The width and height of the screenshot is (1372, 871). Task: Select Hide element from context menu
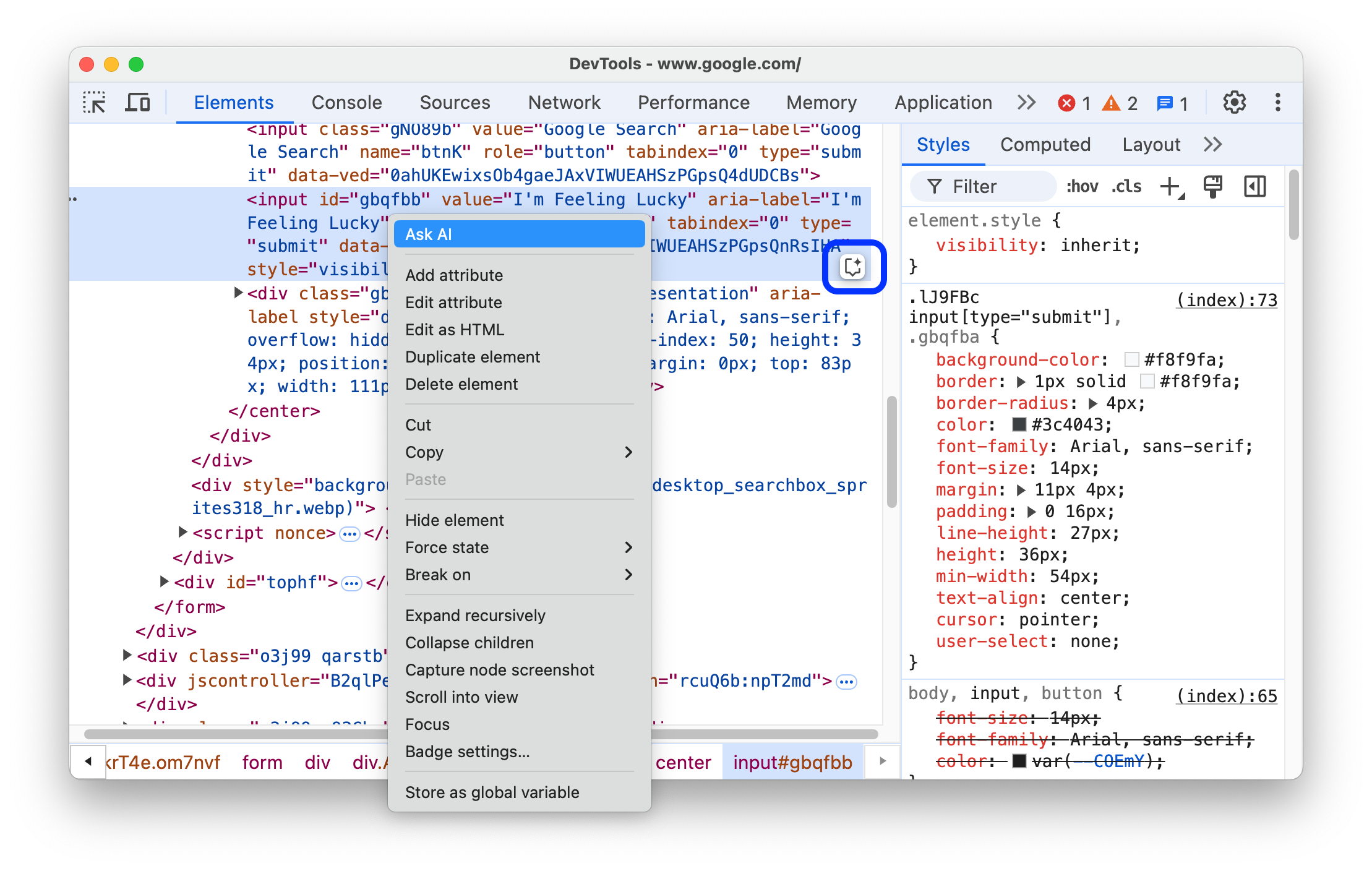click(454, 519)
